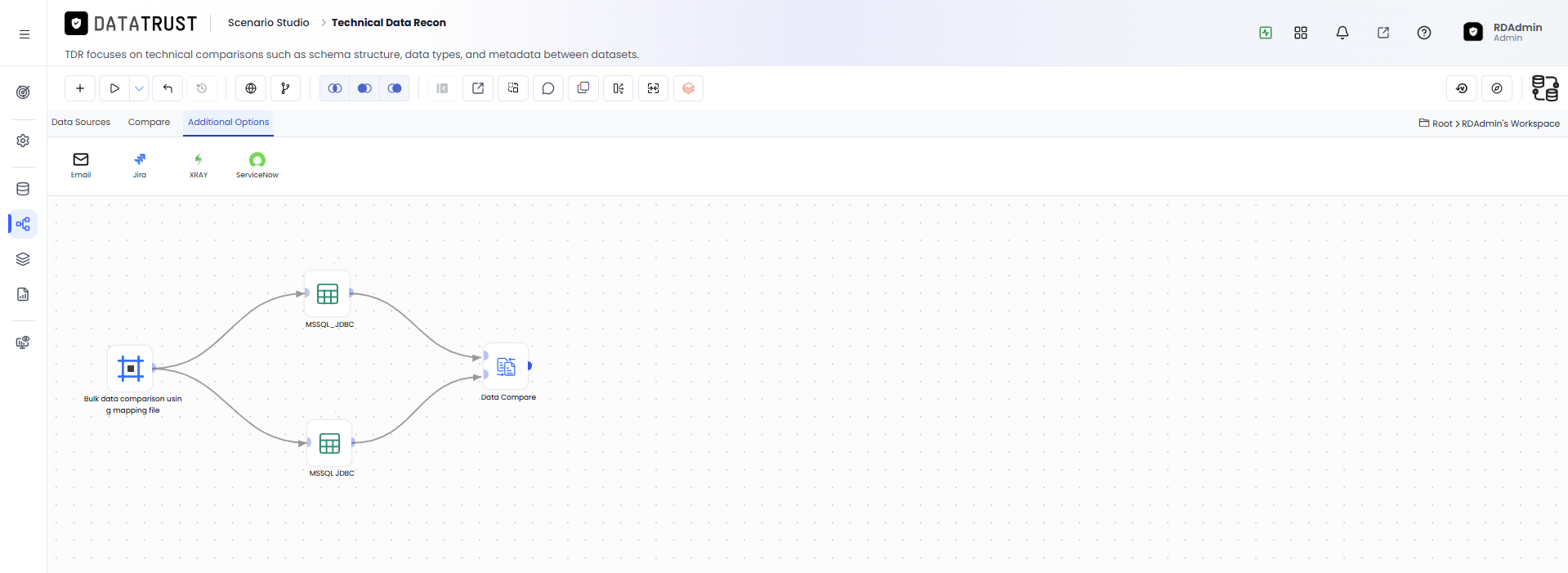Click the DataTrust logo

pyautogui.click(x=131, y=24)
